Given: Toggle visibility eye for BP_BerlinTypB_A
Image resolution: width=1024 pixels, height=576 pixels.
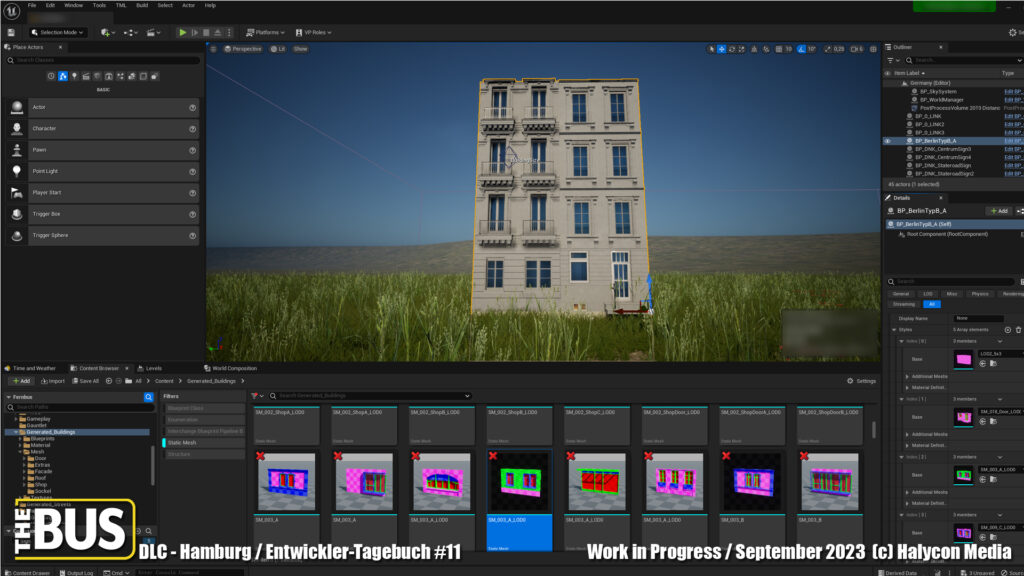Looking at the screenshot, I should coord(887,141).
